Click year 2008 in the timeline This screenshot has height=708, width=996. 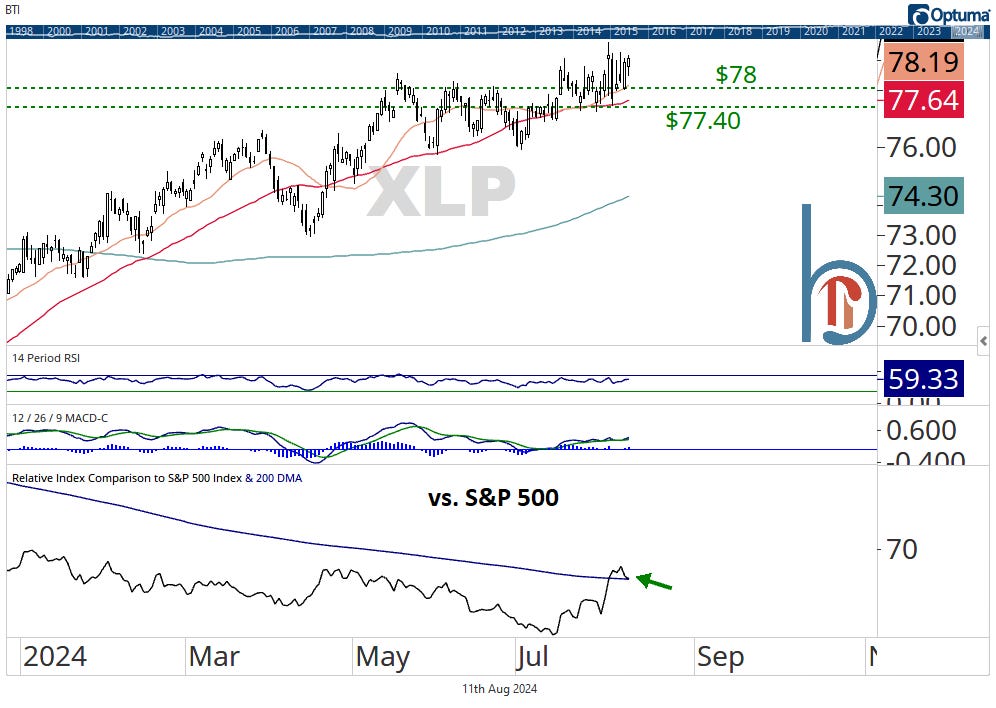coord(362,31)
